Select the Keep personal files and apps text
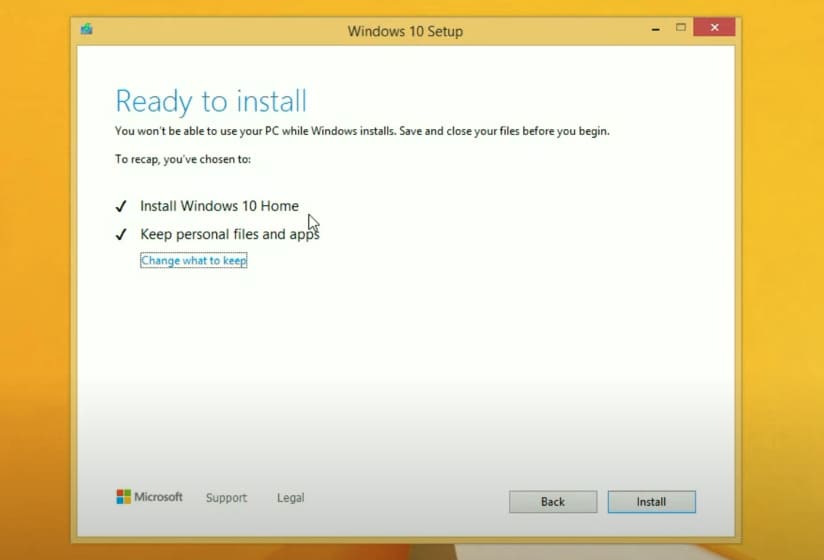The image size is (824, 560). [x=229, y=235]
